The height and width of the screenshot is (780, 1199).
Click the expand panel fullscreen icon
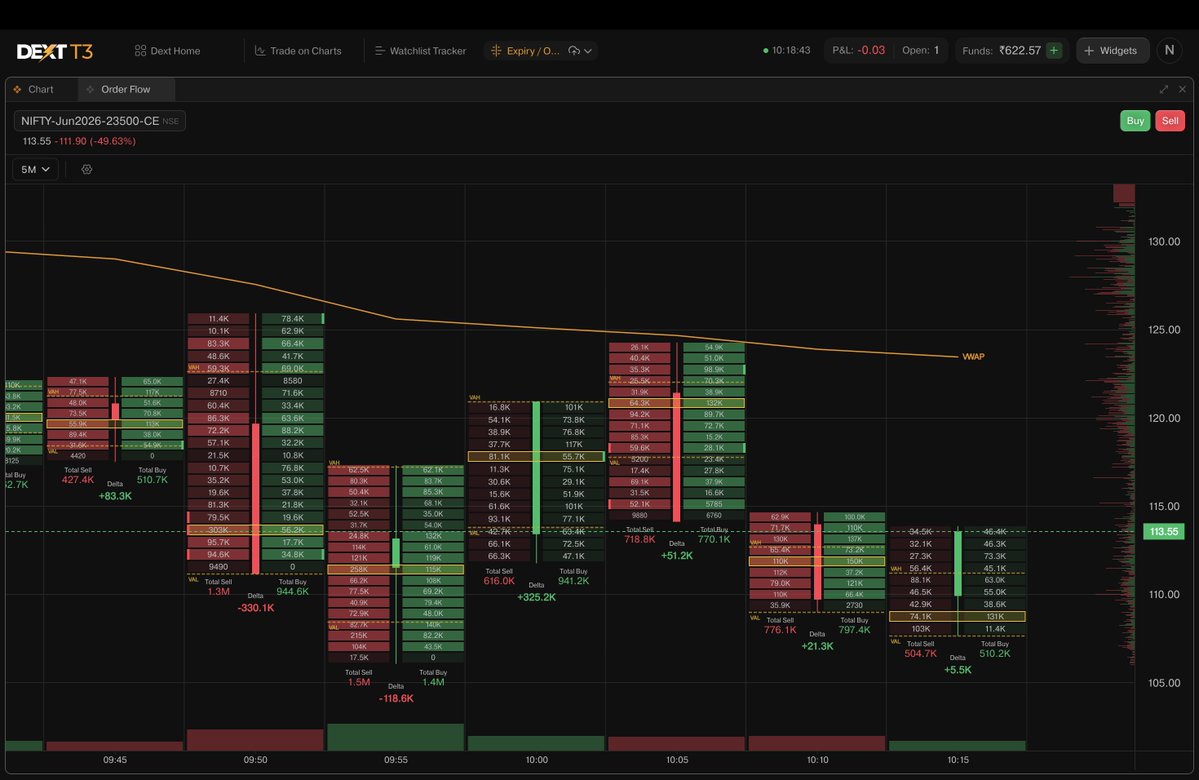[x=1164, y=89]
